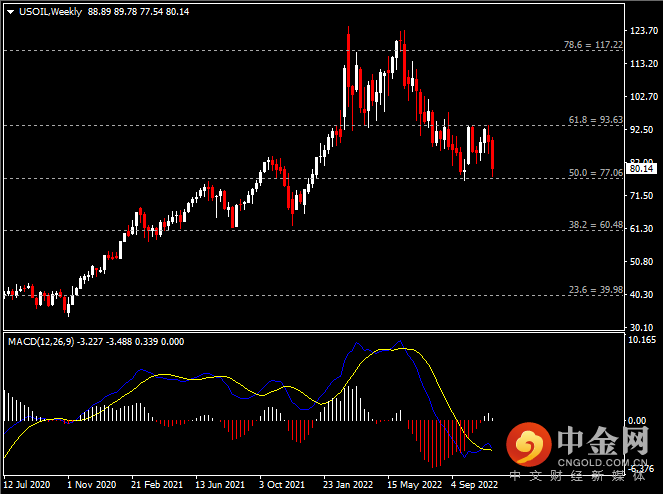Viewport: 663px width, 494px height.
Task: Select the 4 Sep 2022 date label
Action: click(474, 483)
